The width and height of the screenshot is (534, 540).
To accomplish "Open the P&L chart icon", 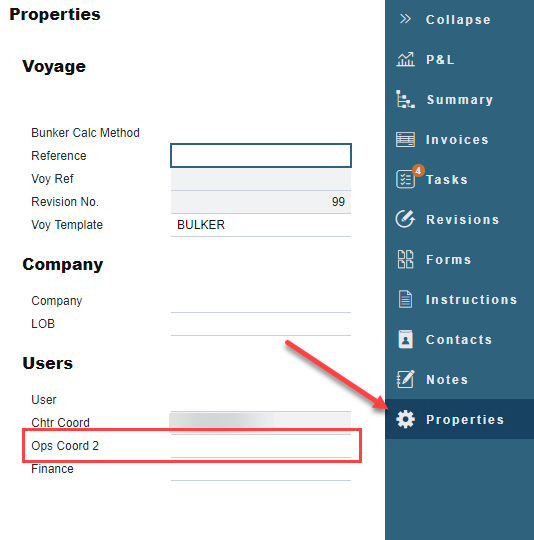I will 405,59.
